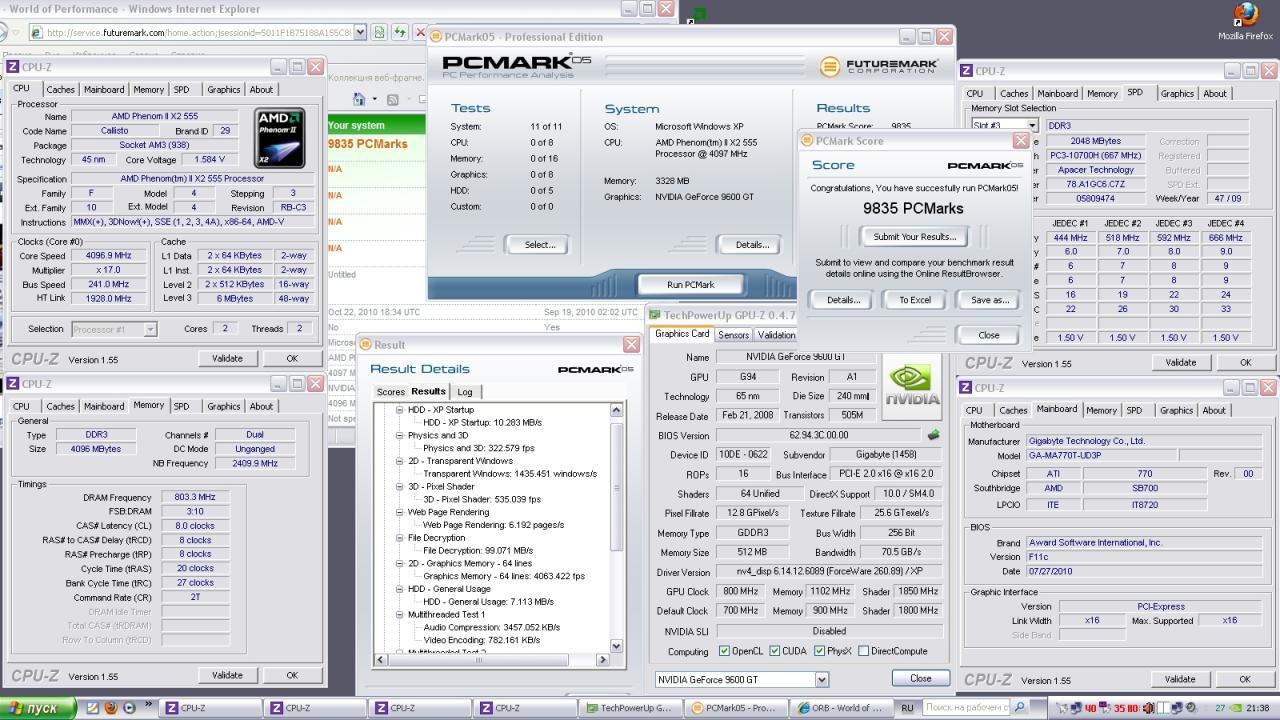Image resolution: width=1280 pixels, height=720 pixels.
Task: Click the Result Details vertical scrollbar thumb
Action: tap(616, 485)
